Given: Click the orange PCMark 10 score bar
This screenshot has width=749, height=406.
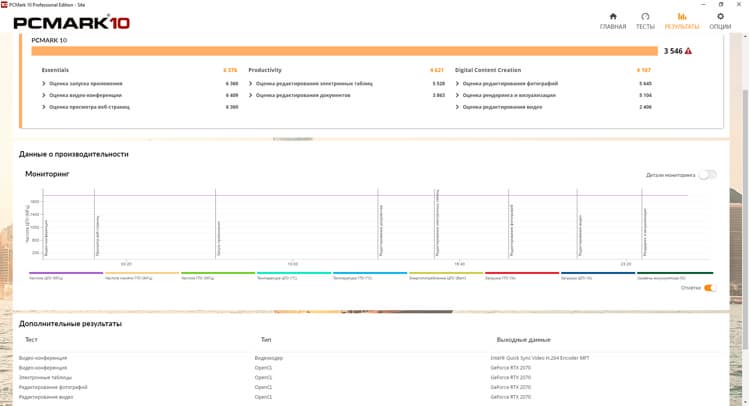Looking at the screenshot, I should [x=344, y=51].
